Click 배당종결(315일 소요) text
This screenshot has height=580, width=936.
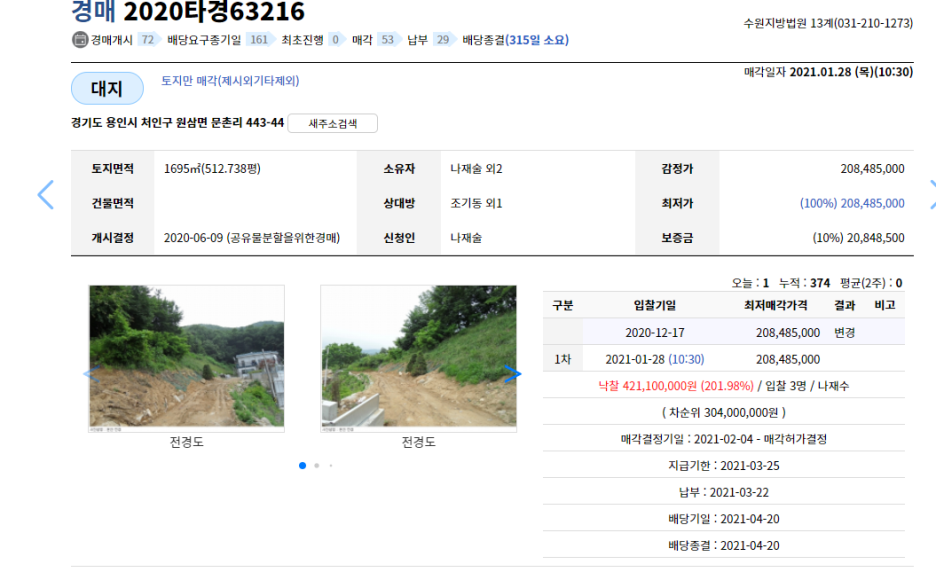click(x=516, y=40)
